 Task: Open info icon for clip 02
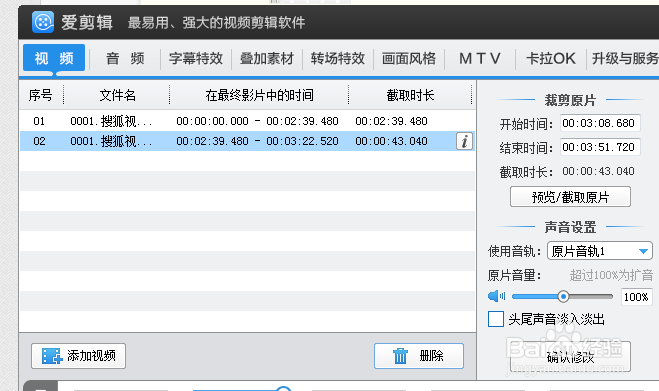(x=464, y=141)
